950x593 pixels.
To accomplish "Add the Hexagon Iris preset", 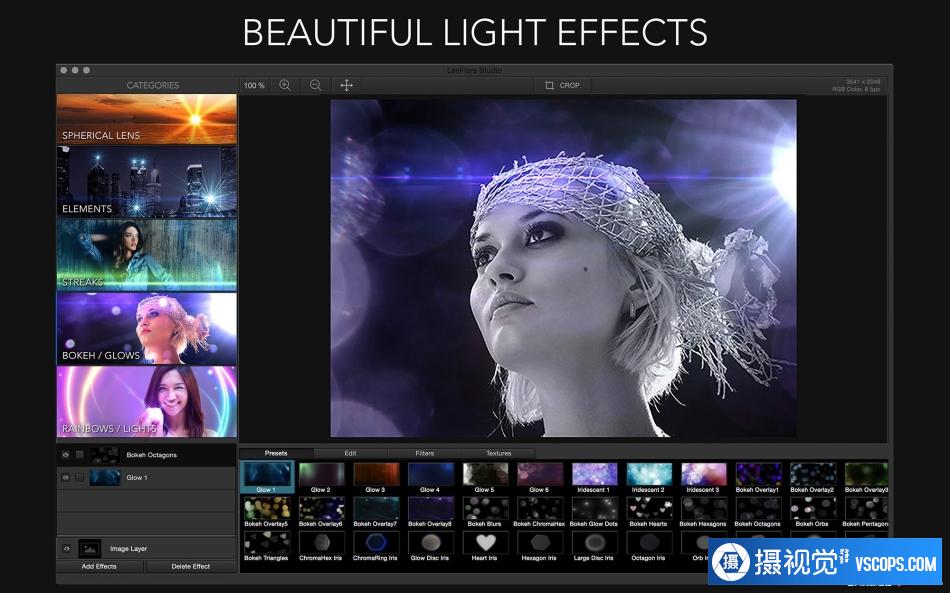I will point(539,546).
